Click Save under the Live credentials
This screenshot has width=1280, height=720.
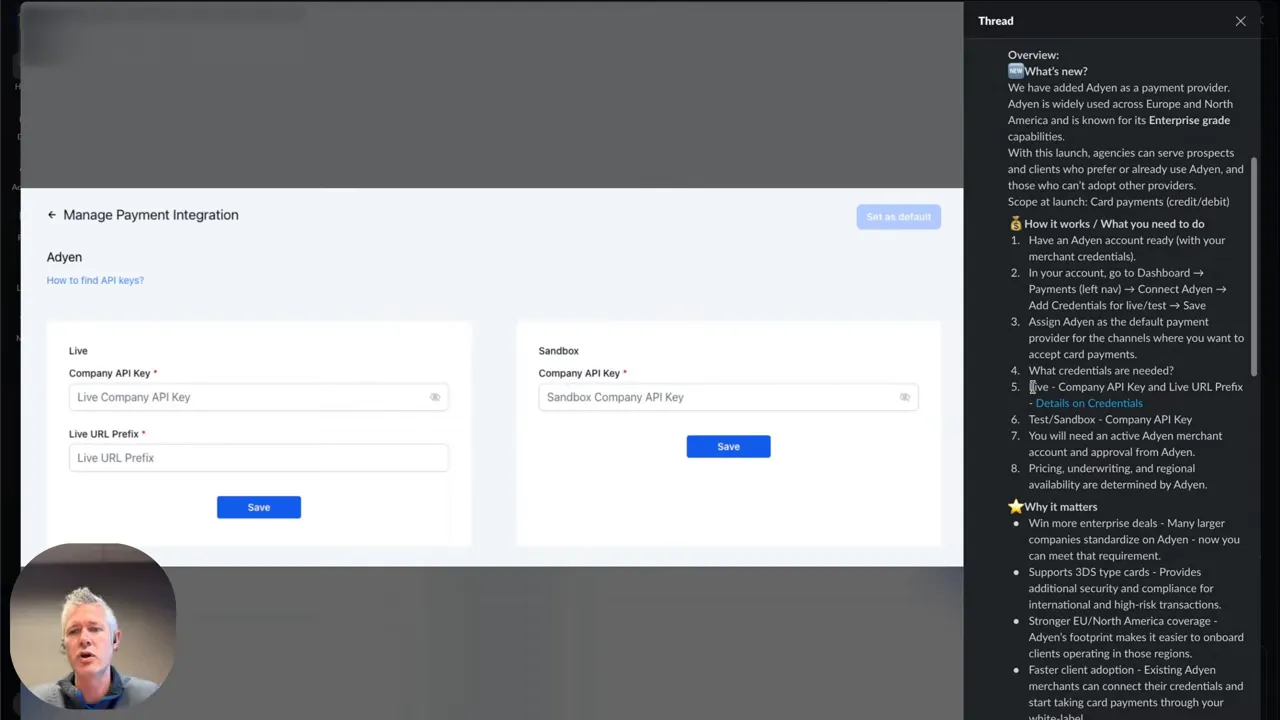tap(258, 507)
